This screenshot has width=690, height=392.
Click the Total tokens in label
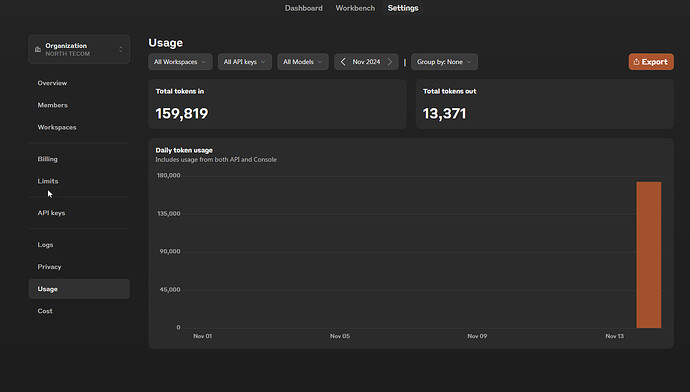pyautogui.click(x=180, y=92)
